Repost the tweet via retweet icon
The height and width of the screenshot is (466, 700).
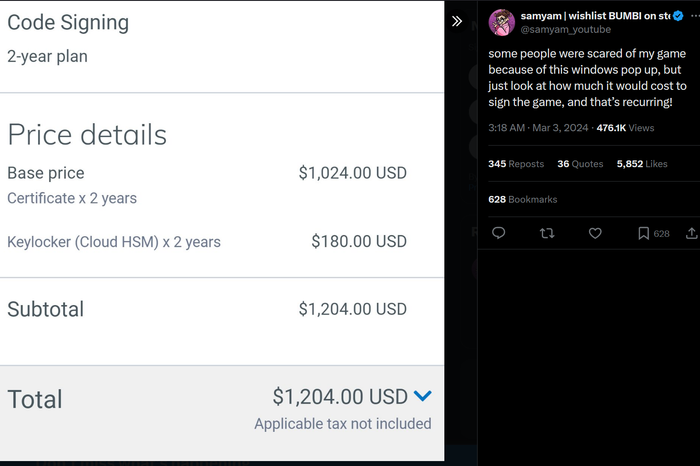tap(547, 233)
